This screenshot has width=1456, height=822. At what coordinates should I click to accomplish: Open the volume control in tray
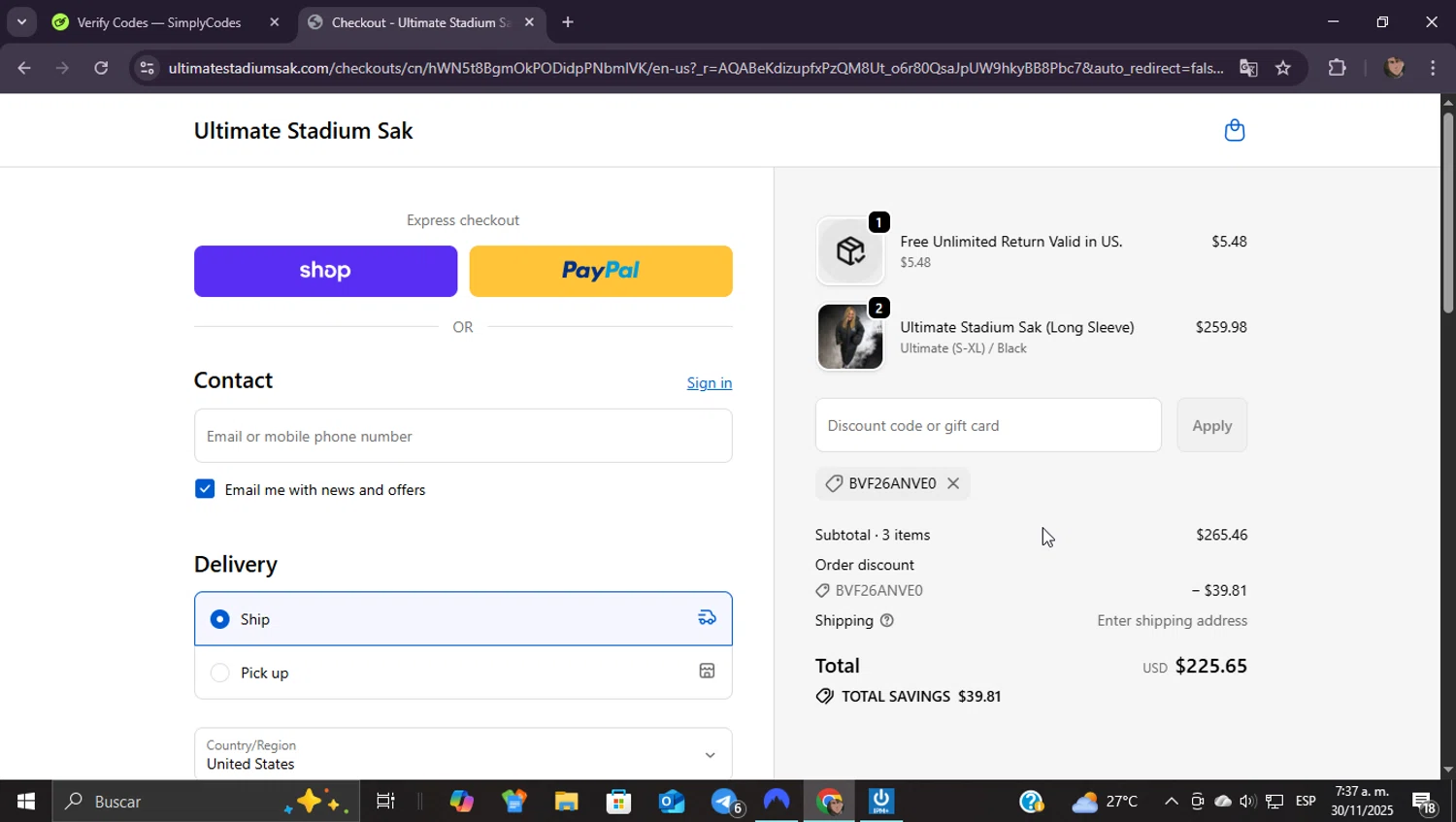coord(1247,802)
